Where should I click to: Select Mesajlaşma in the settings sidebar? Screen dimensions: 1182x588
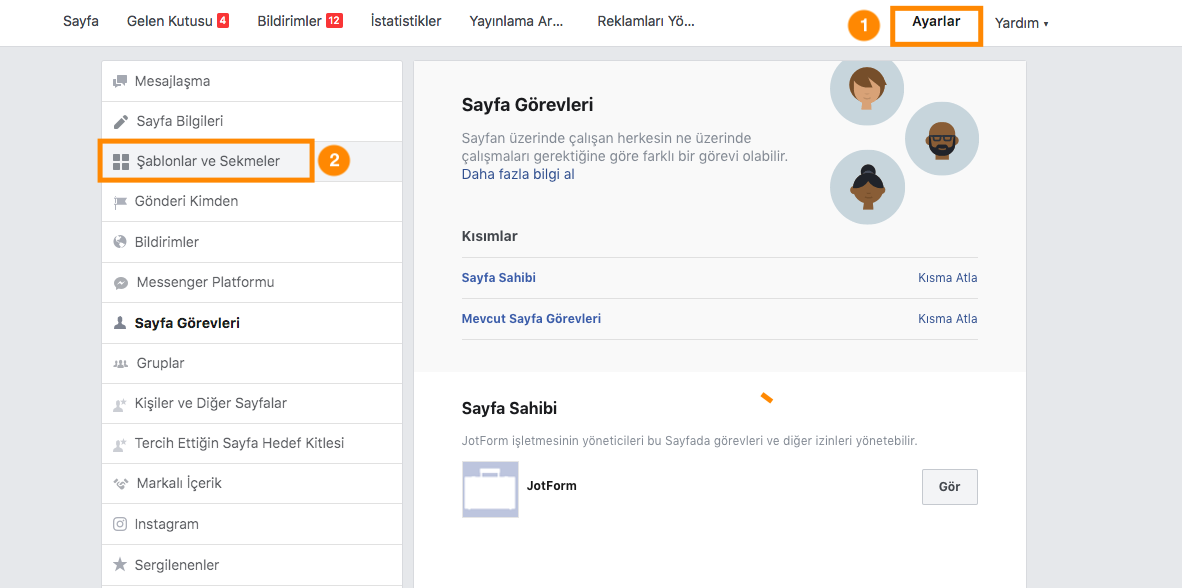253,81
